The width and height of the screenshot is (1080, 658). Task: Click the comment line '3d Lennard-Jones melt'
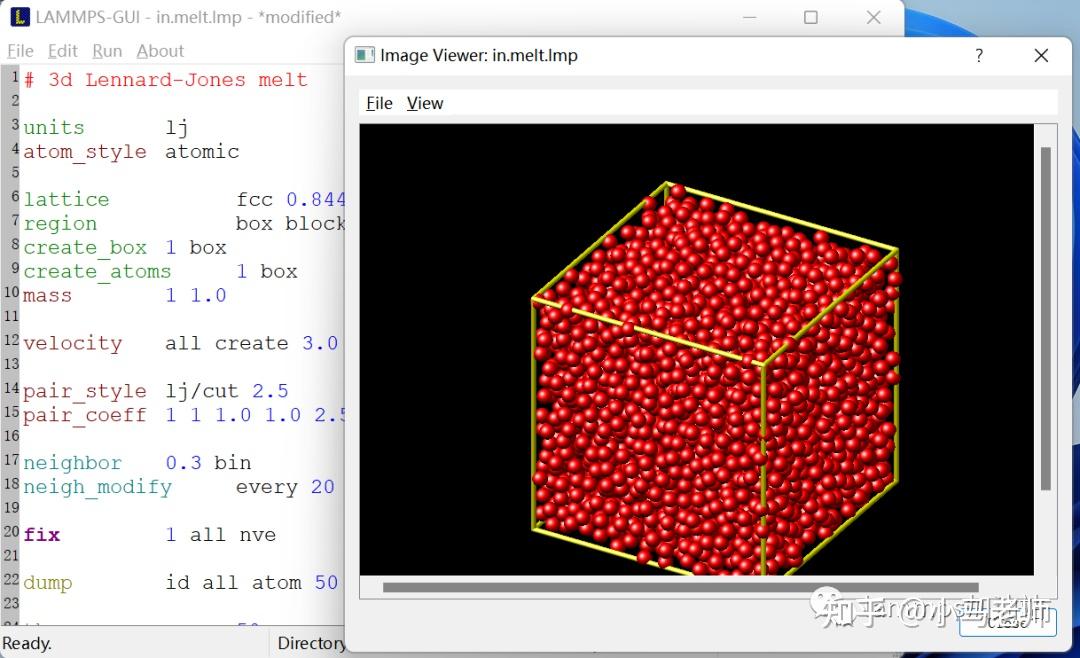(x=178, y=80)
